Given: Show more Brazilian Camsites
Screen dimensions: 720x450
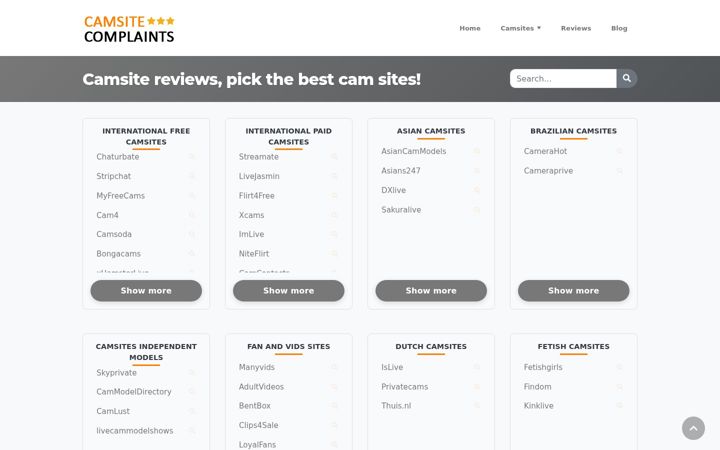Looking at the screenshot, I should tap(574, 291).
